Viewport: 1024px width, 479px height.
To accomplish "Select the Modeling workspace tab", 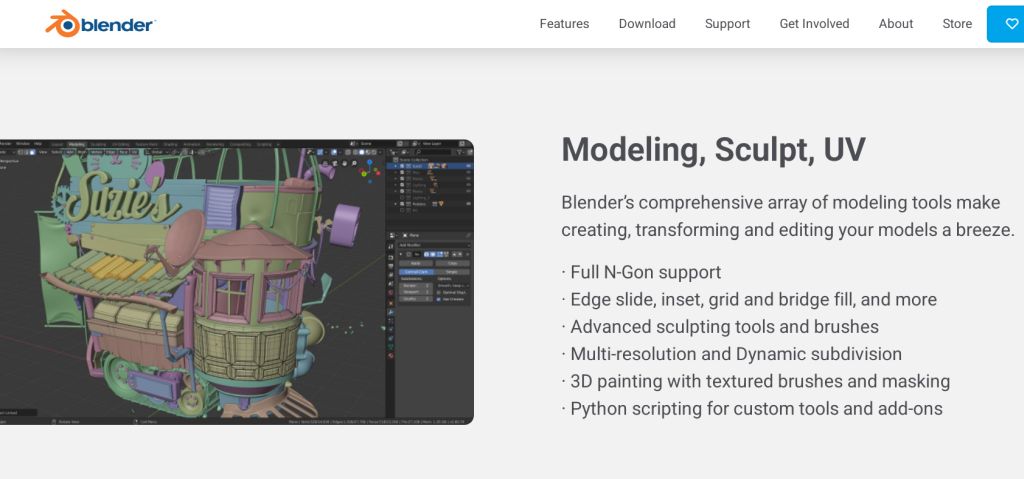I will tap(76, 144).
